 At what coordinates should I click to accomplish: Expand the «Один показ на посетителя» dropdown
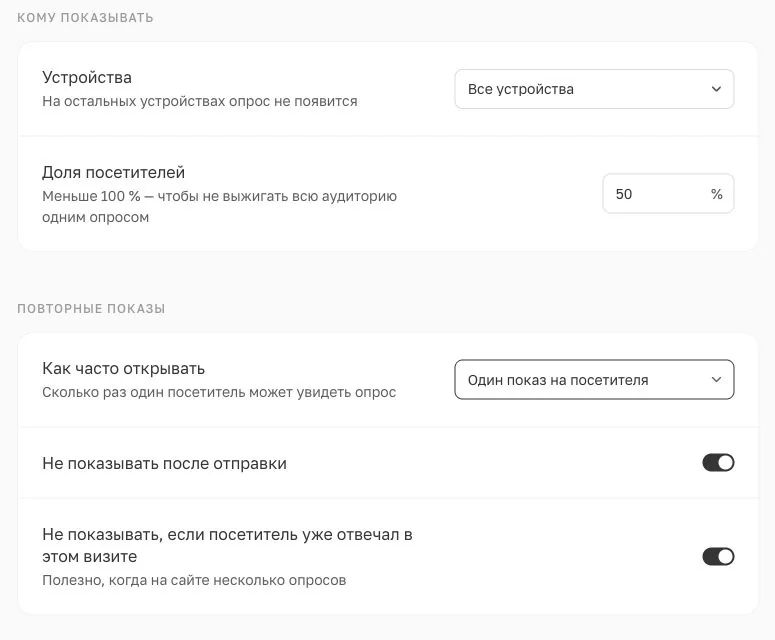594,380
